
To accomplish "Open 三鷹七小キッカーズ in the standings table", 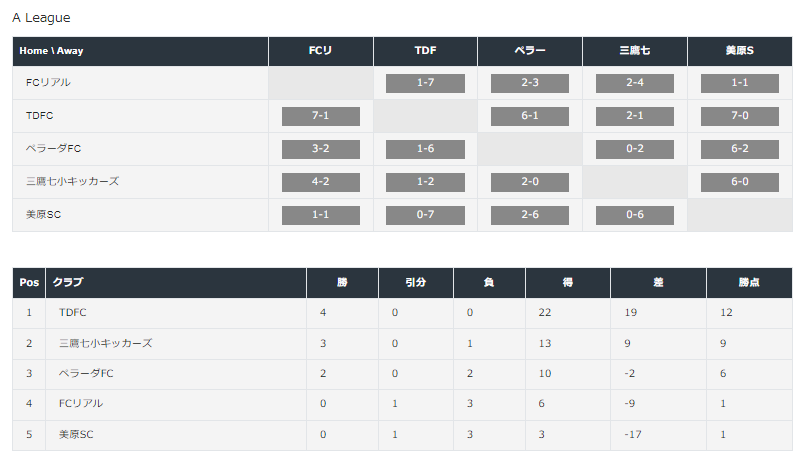I will click(105, 343).
